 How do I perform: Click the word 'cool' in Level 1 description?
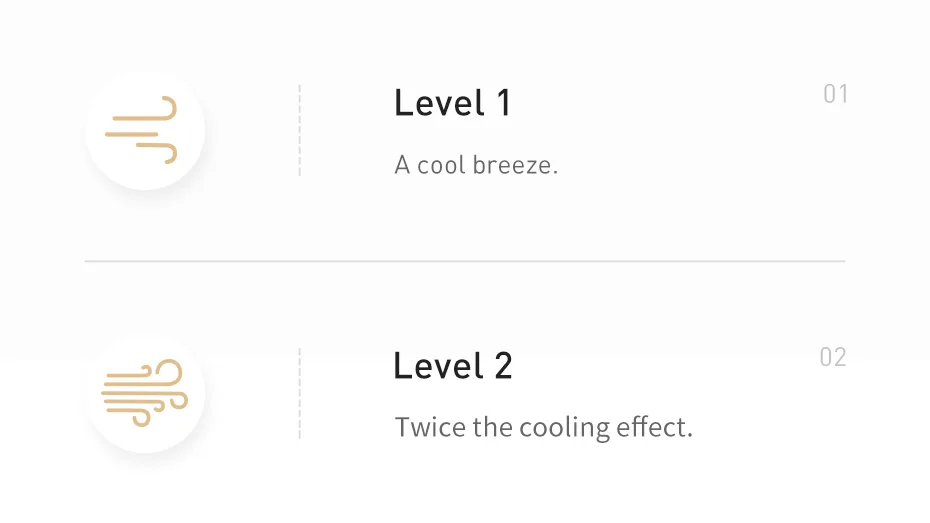(x=441, y=165)
